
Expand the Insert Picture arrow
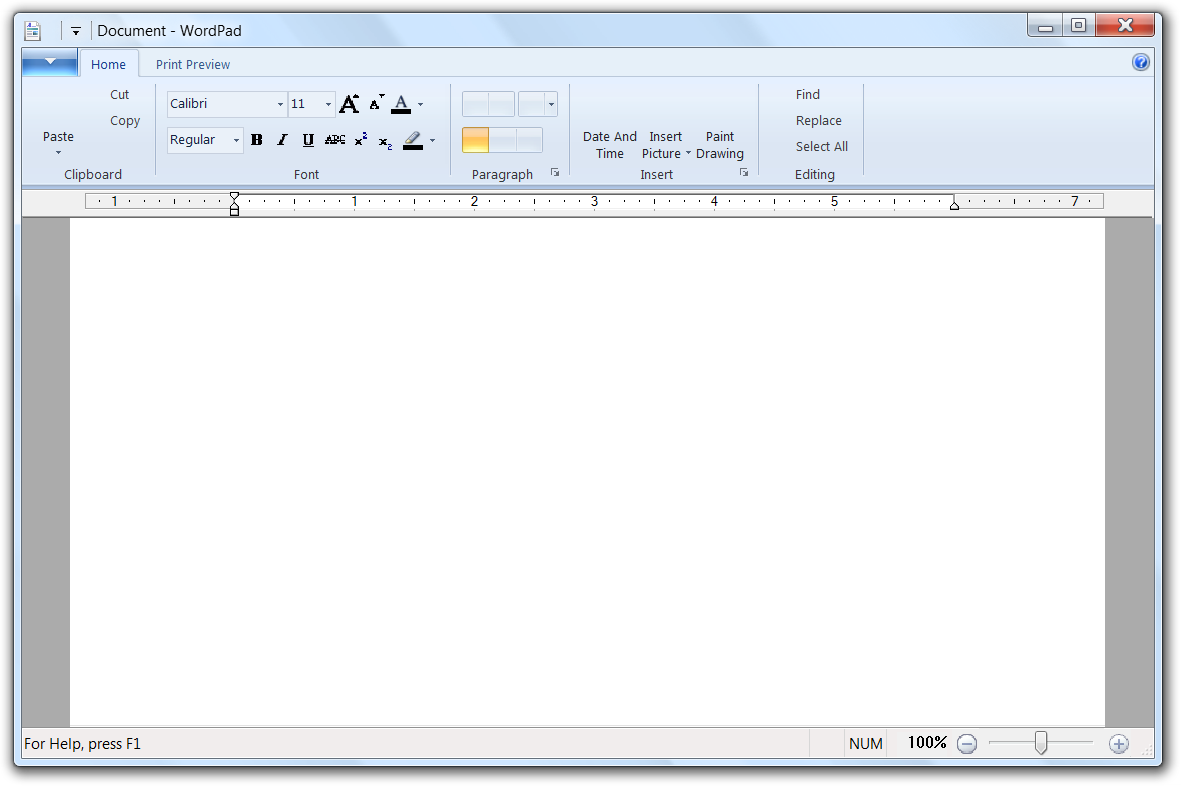688,154
